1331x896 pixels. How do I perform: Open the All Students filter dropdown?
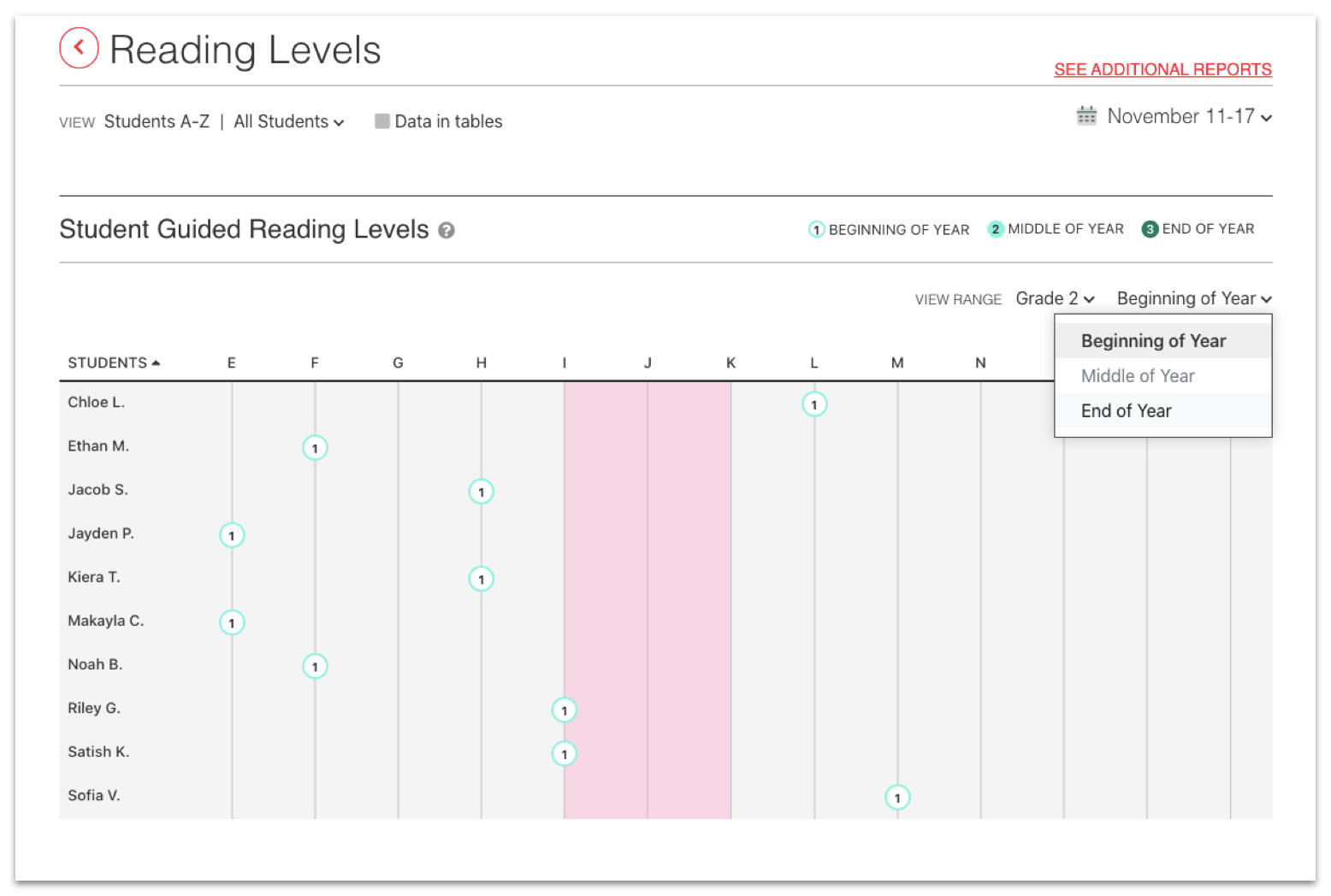(289, 121)
